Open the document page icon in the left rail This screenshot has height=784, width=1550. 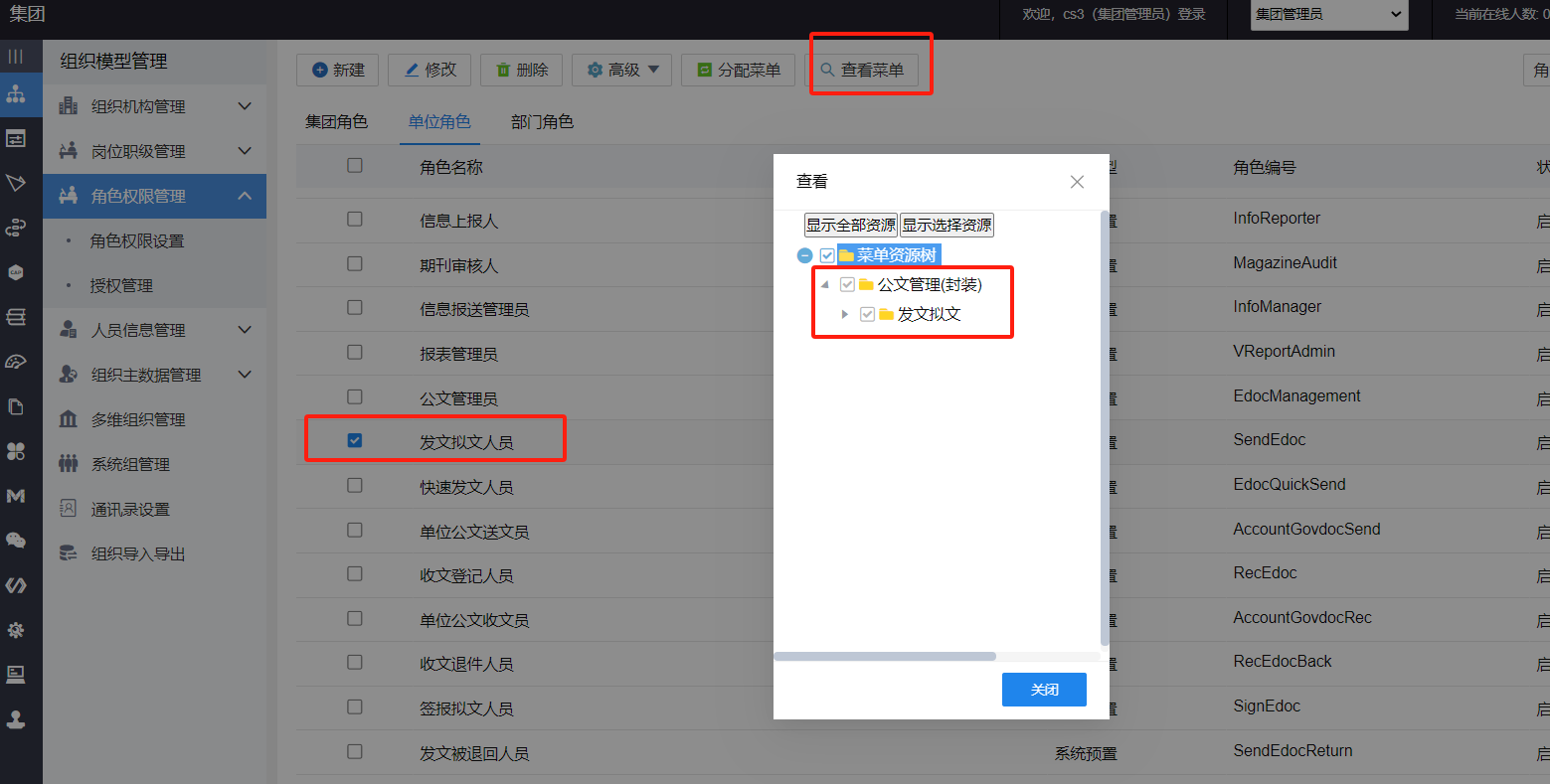coord(16,406)
